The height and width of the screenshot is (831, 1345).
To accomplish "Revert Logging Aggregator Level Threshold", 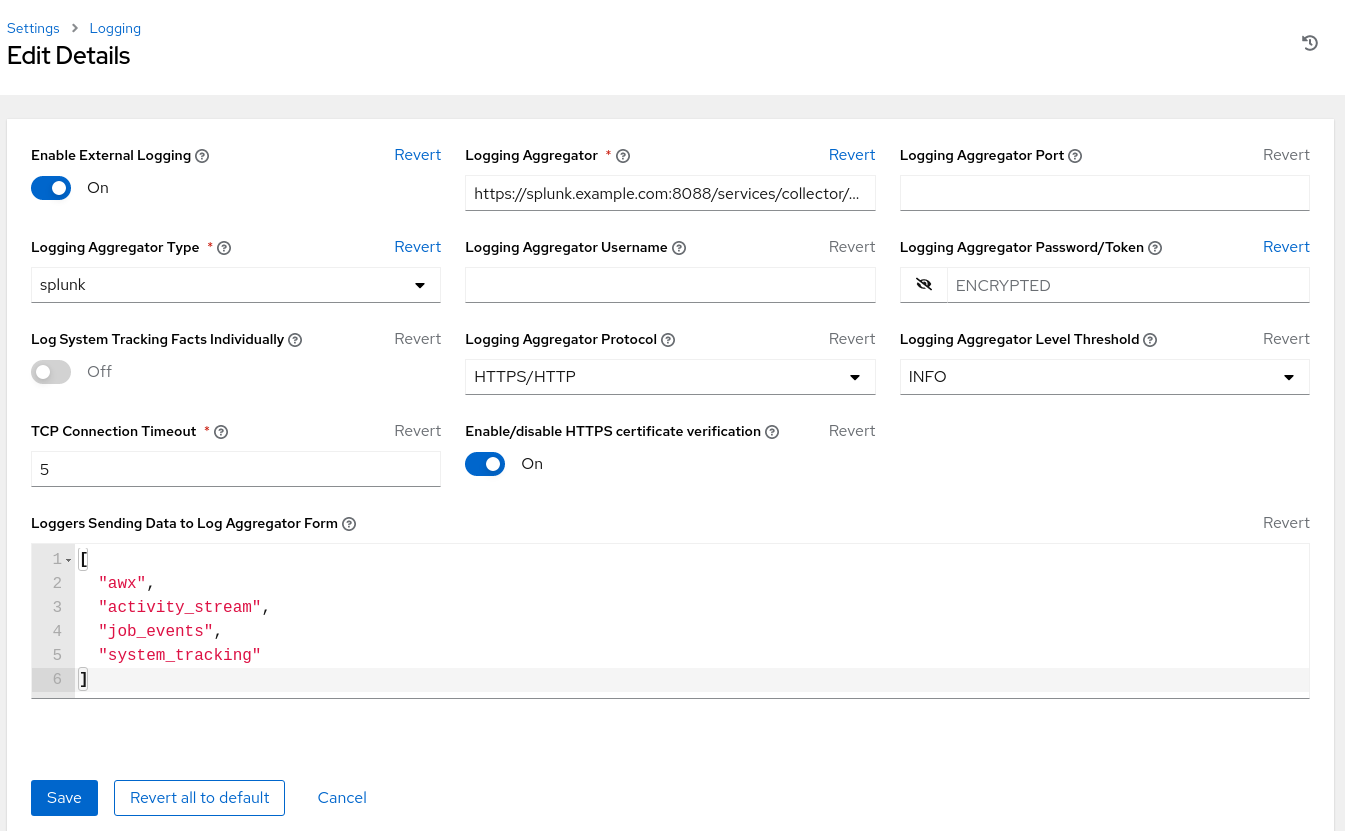I will (x=1286, y=339).
